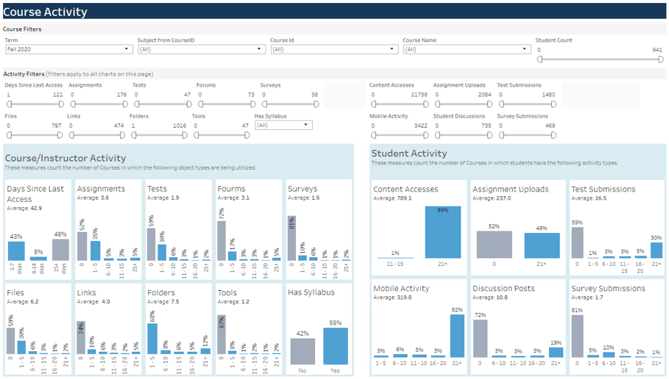This screenshot has height=379, width=669.
Task: Click the 52% bar in Assignment Uploads chart
Action: pyautogui.click(x=494, y=245)
